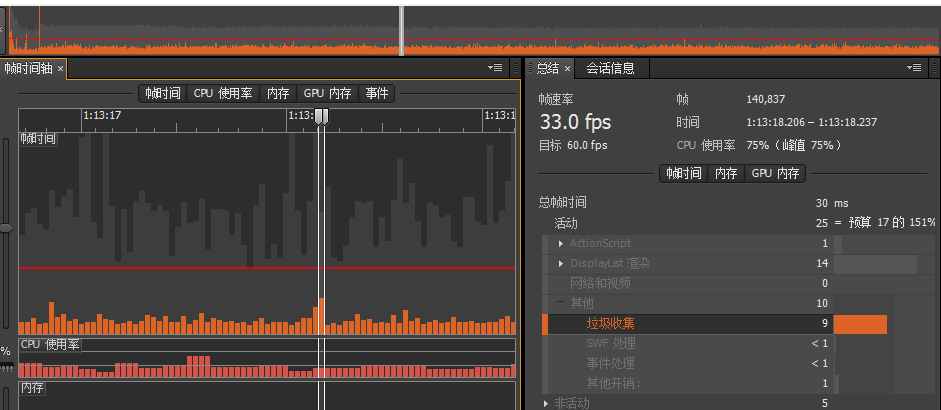Click the 内存 graph label
Image resolution: width=941 pixels, height=410 pixels.
pyautogui.click(x=32, y=388)
